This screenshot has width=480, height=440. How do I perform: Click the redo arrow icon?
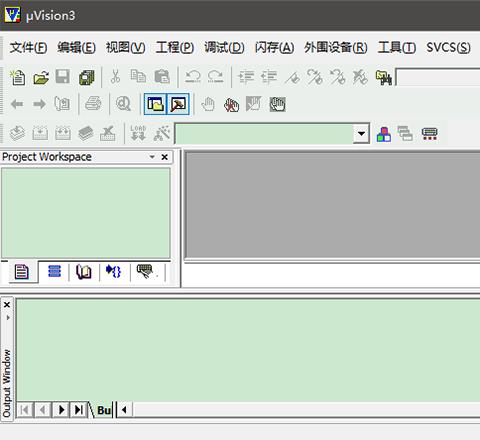point(215,77)
